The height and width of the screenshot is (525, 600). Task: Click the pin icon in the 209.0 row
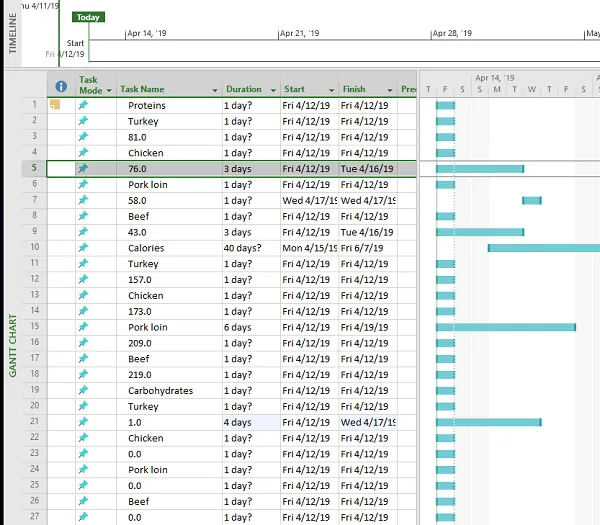83,343
